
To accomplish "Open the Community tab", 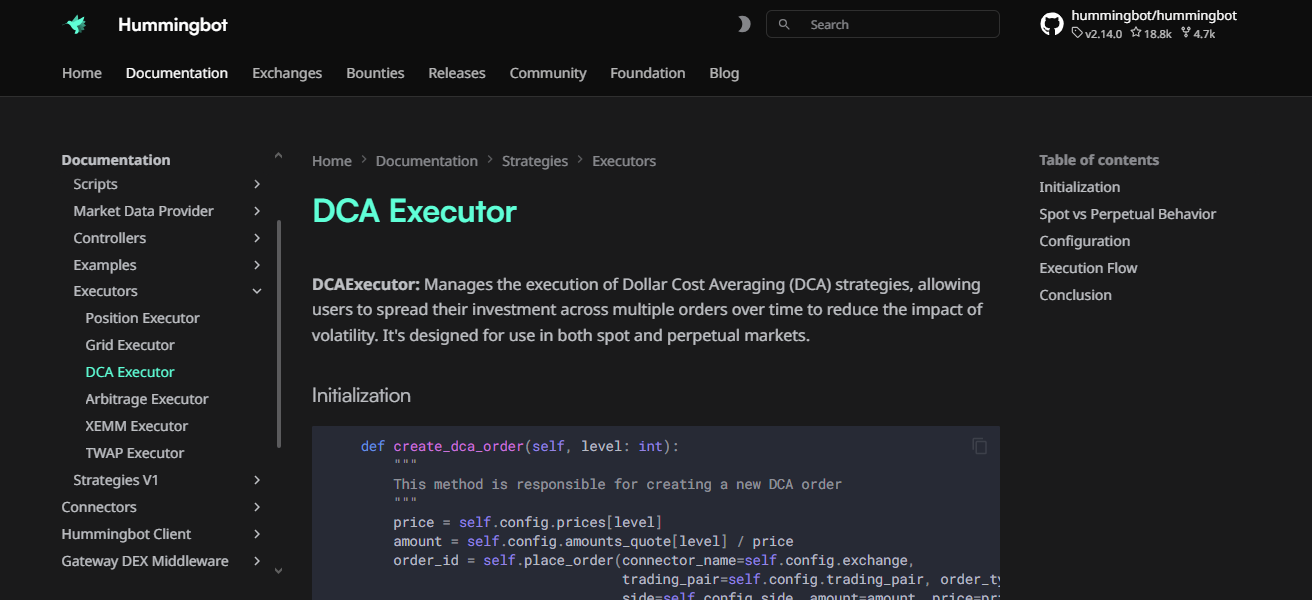I will (548, 73).
